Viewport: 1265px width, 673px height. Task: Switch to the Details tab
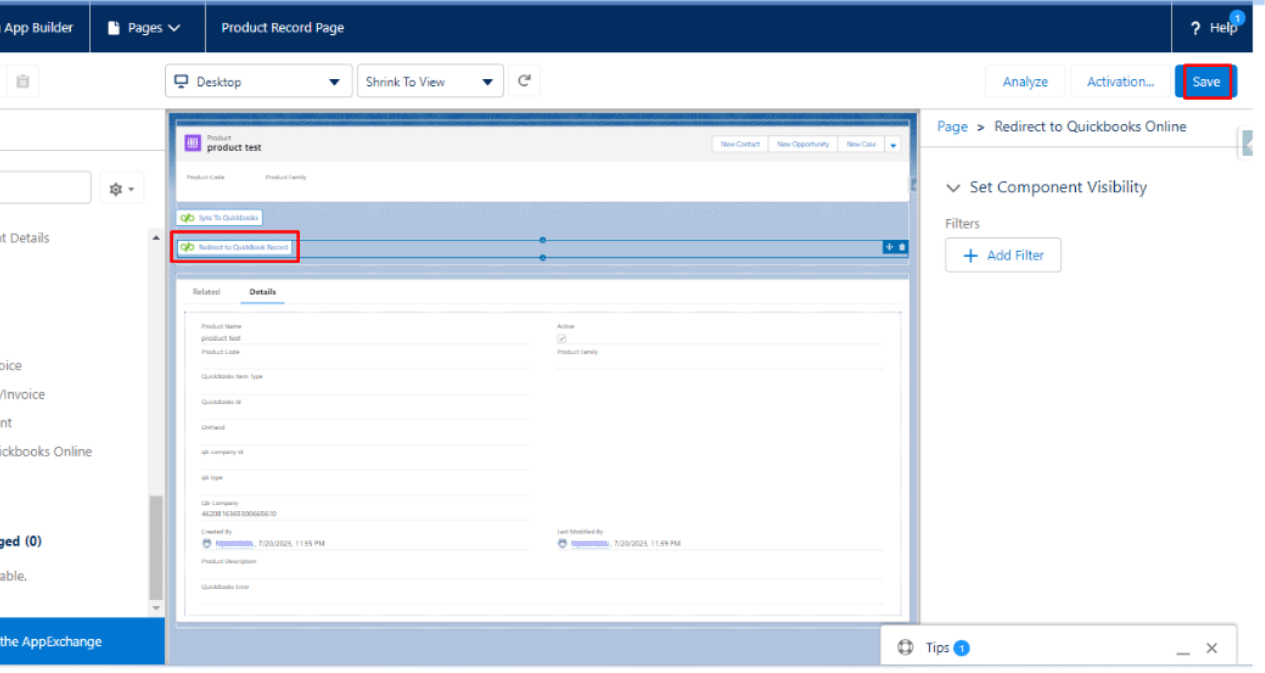click(263, 292)
